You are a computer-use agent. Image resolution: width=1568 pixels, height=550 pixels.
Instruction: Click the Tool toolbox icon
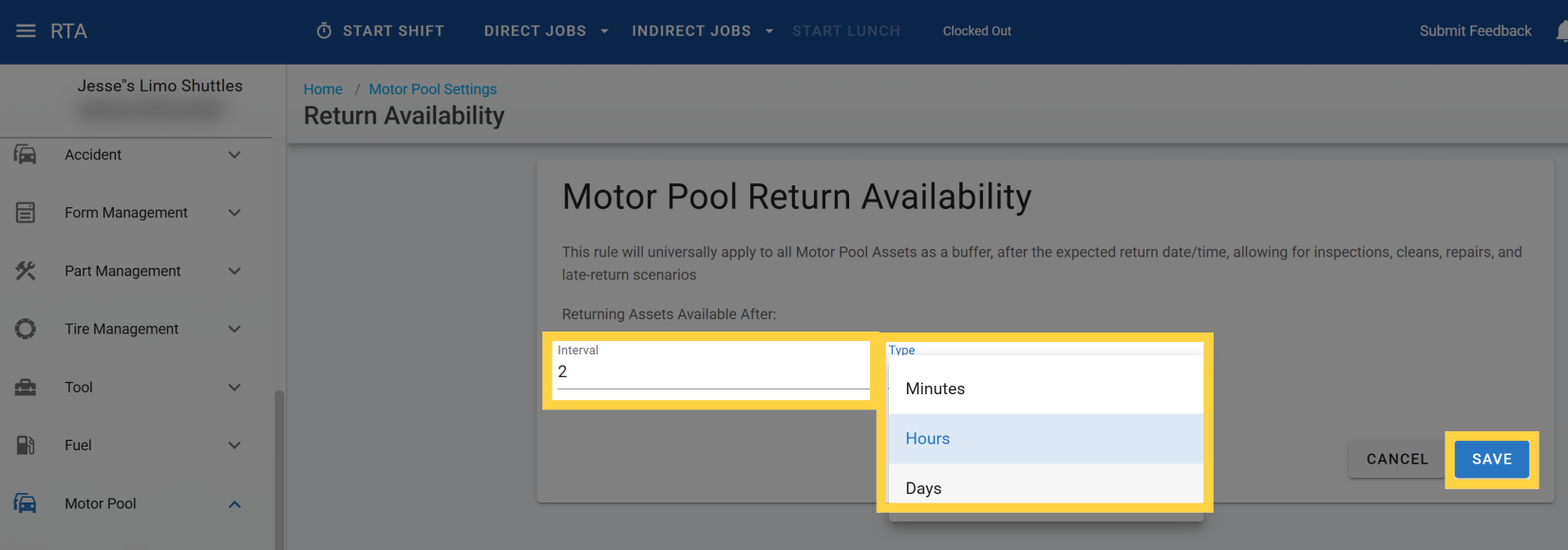point(26,388)
